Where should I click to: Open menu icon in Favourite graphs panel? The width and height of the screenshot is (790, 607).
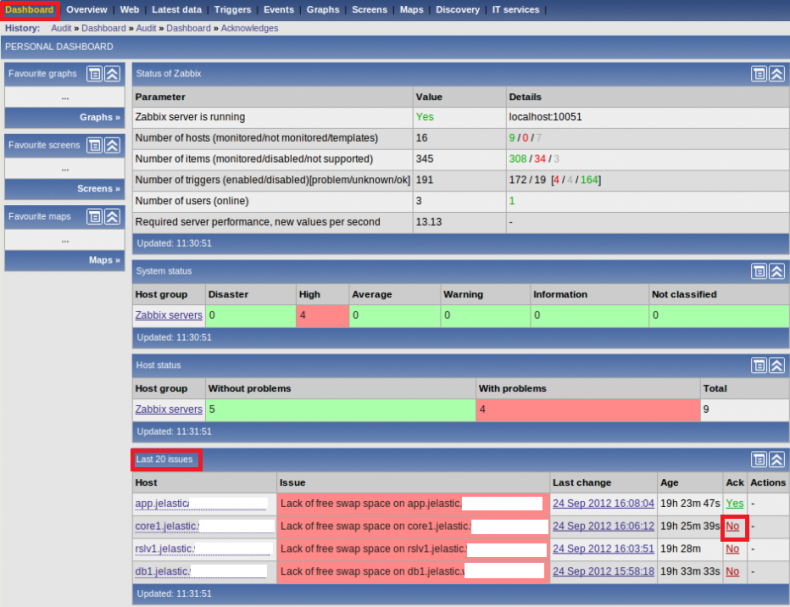point(94,74)
